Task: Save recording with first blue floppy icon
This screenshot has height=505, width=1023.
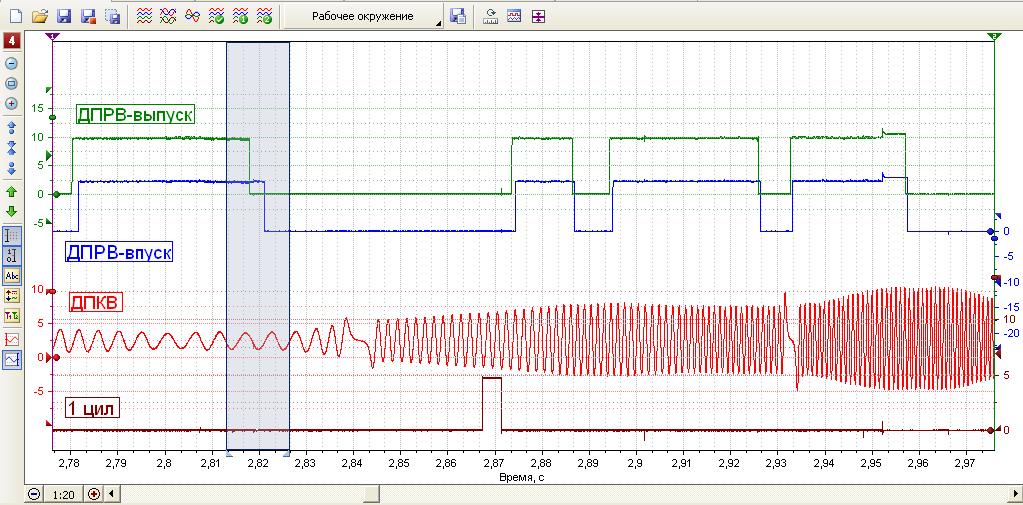Action: [x=64, y=16]
